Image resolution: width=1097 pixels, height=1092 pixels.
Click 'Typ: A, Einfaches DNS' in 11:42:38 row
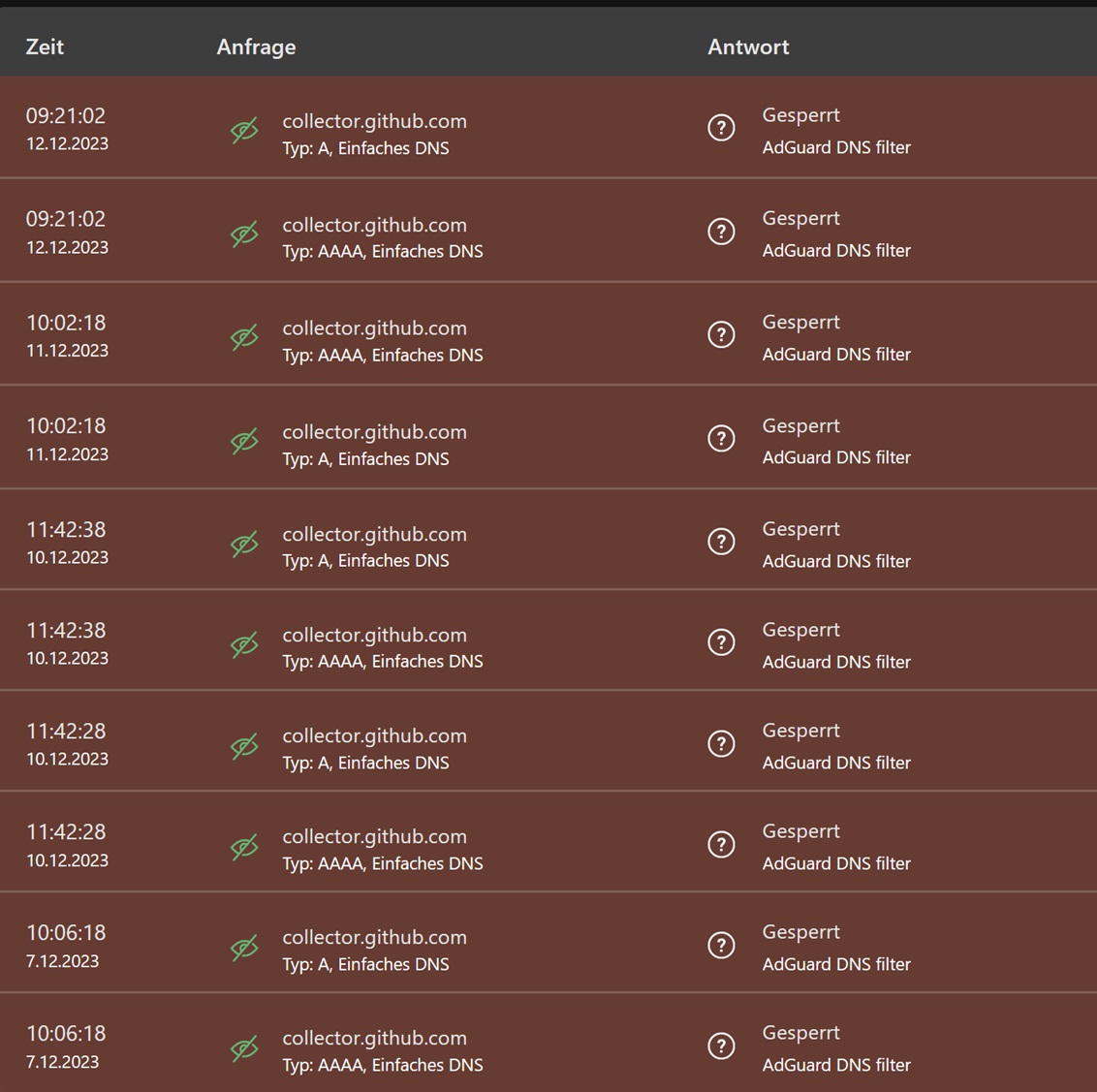366,561
